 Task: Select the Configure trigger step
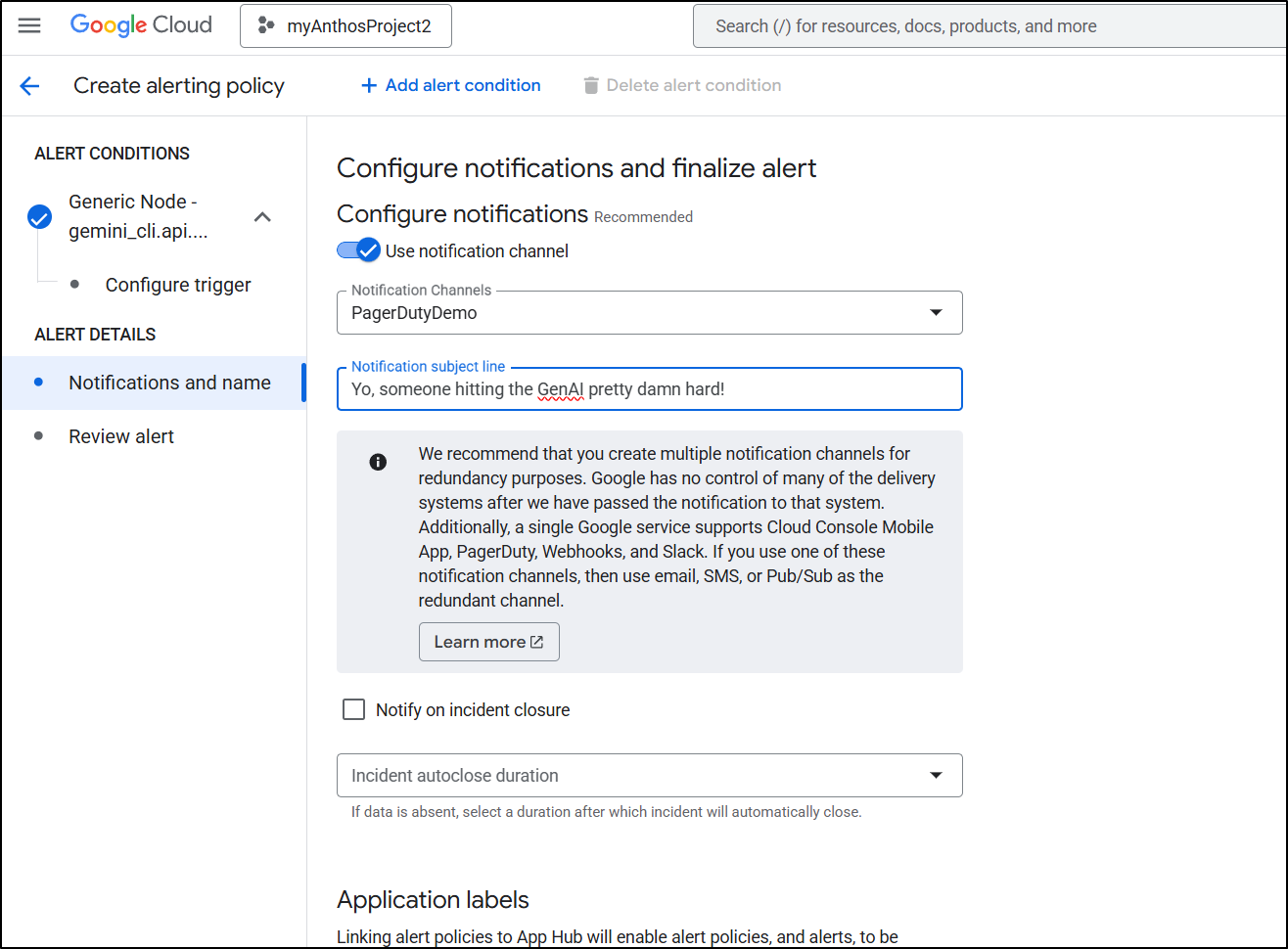point(178,285)
